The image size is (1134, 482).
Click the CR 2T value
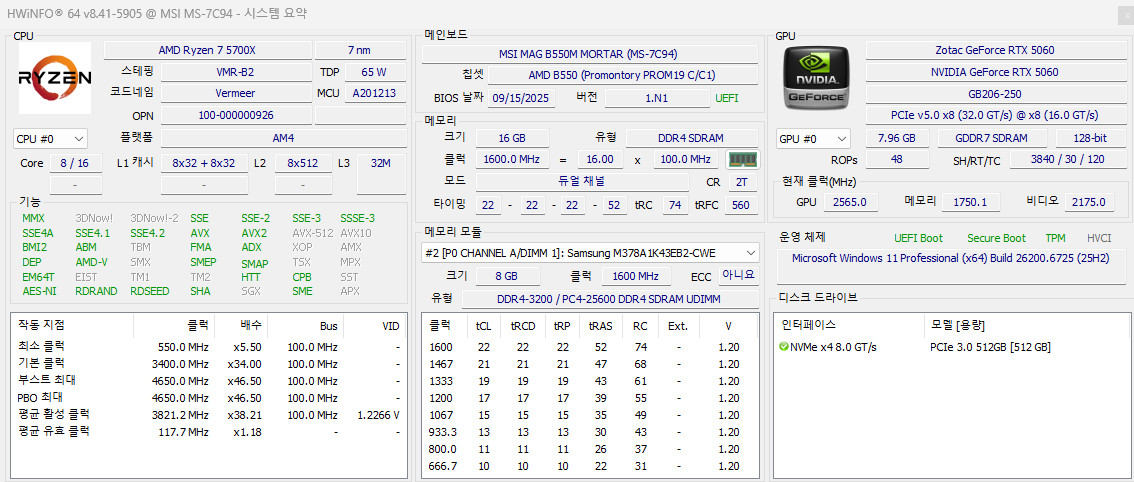pos(742,182)
